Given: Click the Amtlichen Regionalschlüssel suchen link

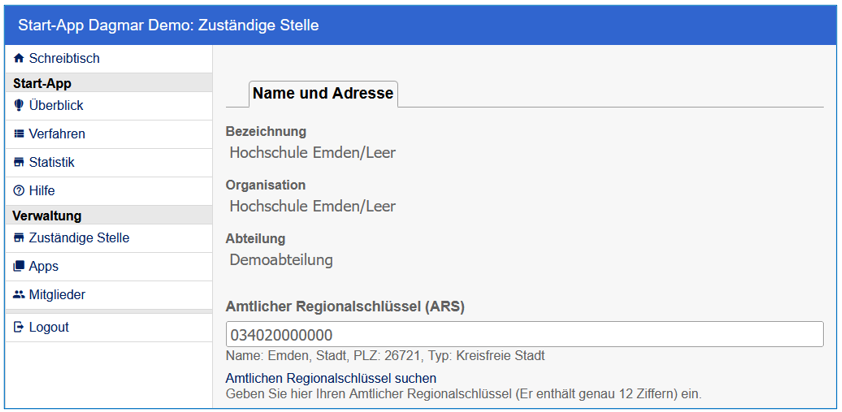Looking at the screenshot, I should pyautogui.click(x=331, y=378).
